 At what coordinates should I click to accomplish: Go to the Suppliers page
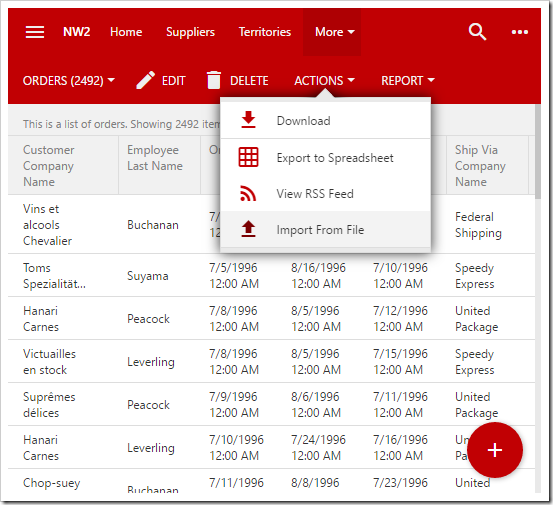coord(190,32)
